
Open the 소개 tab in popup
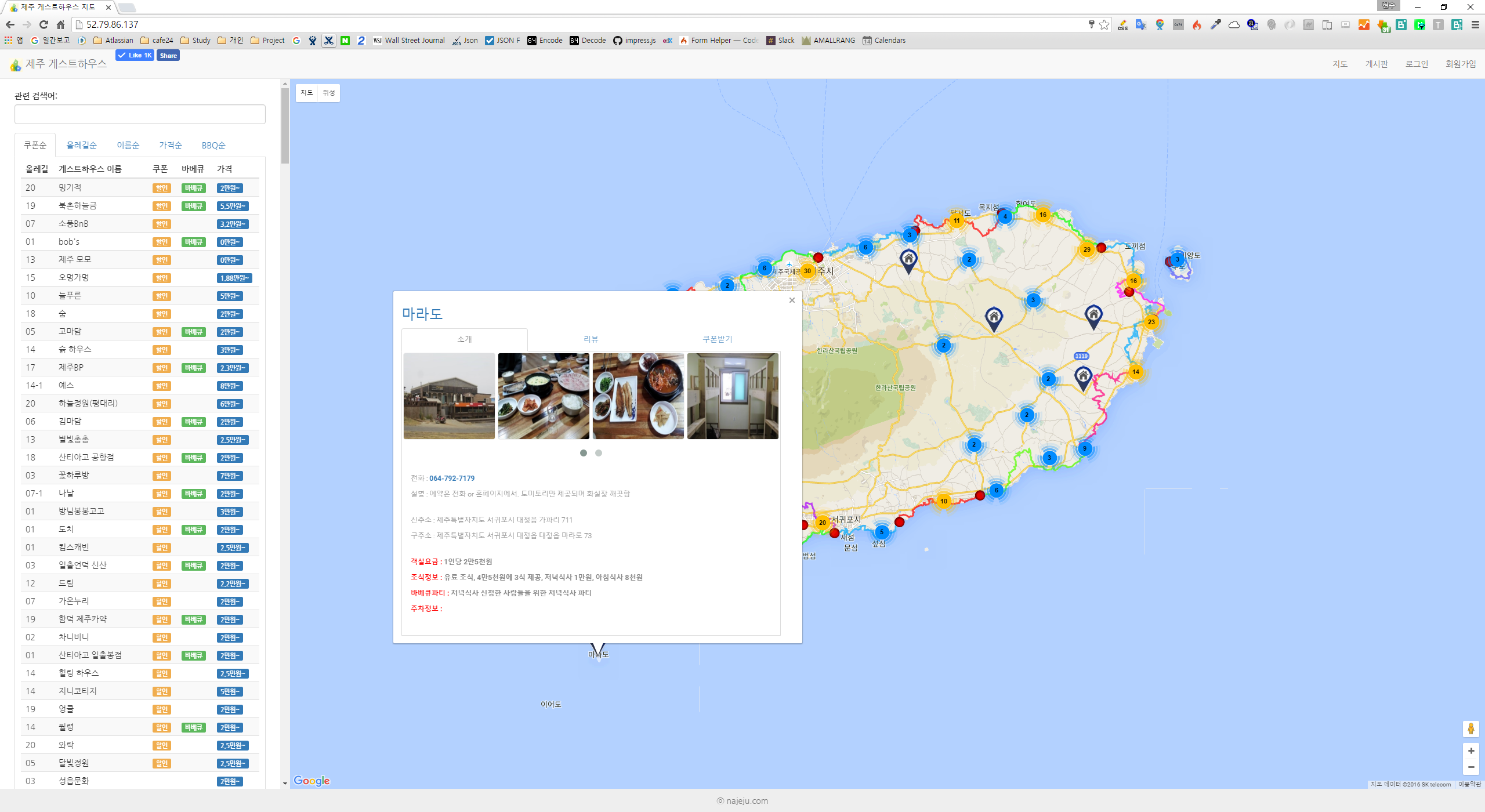465,339
